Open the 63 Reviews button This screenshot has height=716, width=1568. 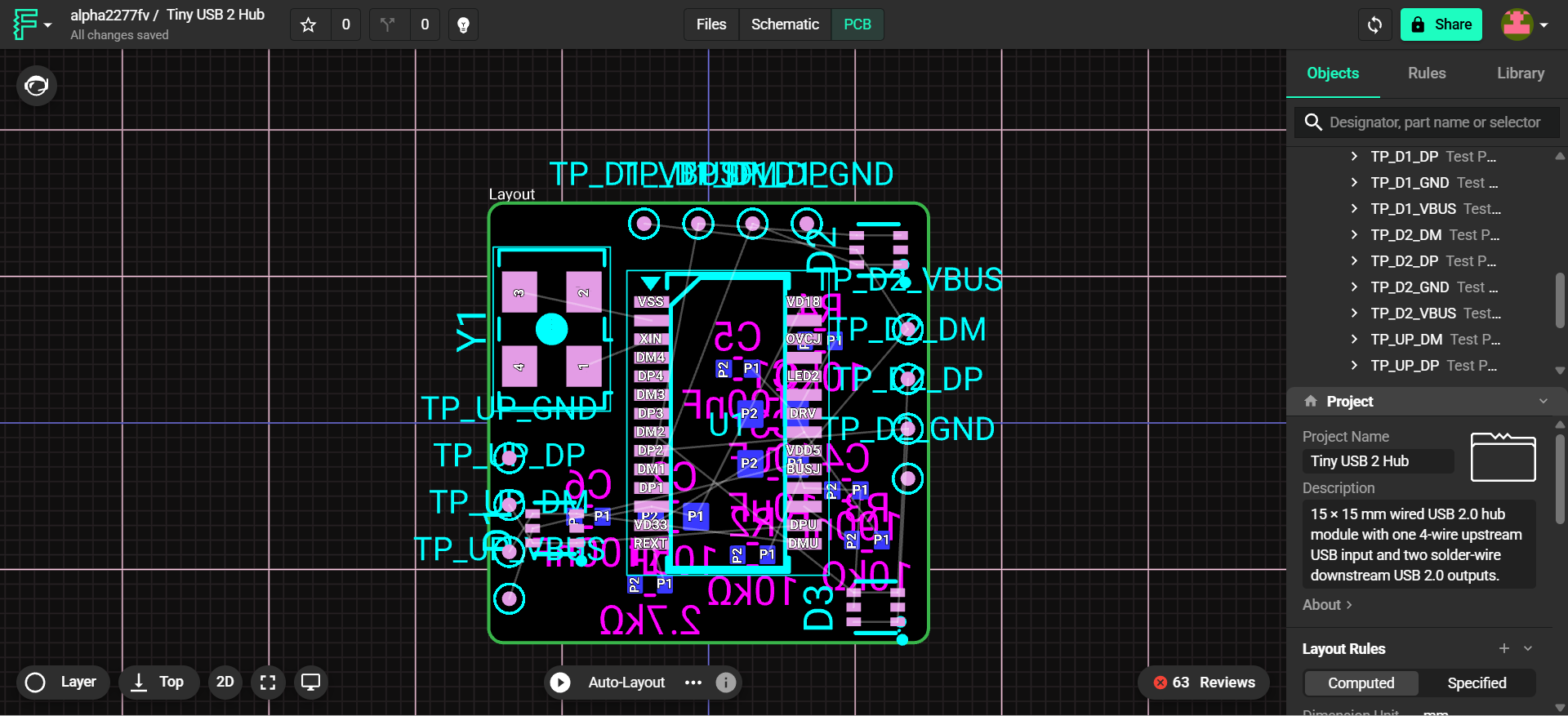point(1204,682)
